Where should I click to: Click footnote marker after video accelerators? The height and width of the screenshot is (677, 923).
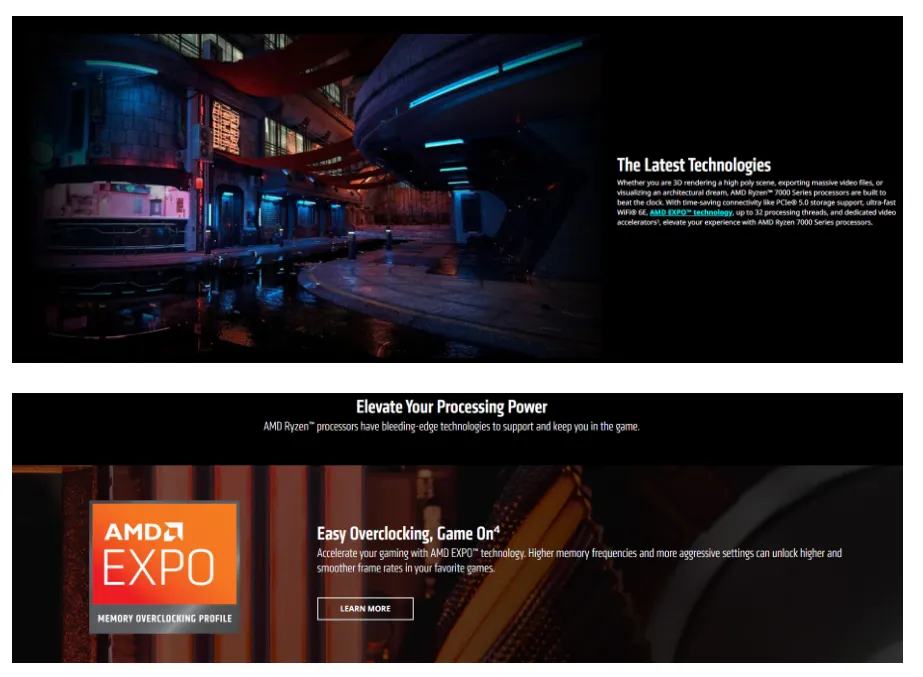[656, 221]
